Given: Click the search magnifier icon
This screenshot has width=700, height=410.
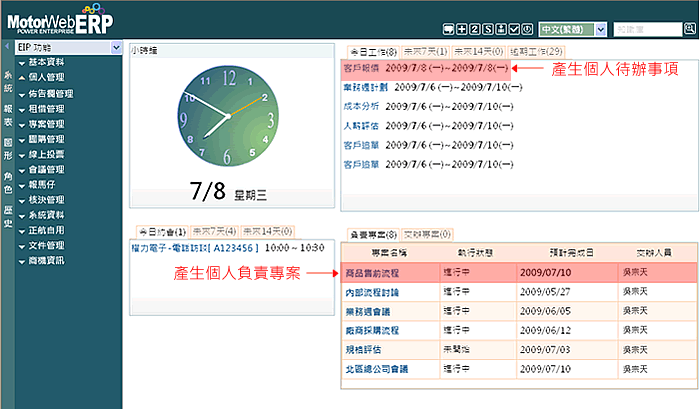Looking at the screenshot, I should (x=687, y=30).
